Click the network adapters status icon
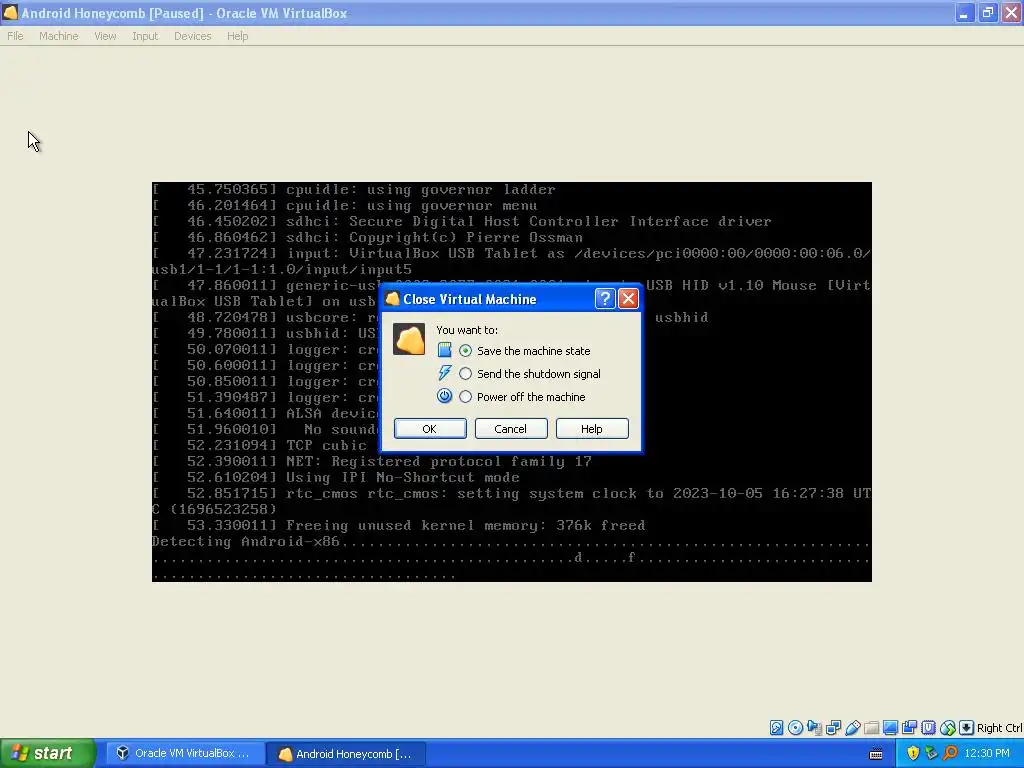The width and height of the screenshot is (1024, 768). click(x=833, y=728)
